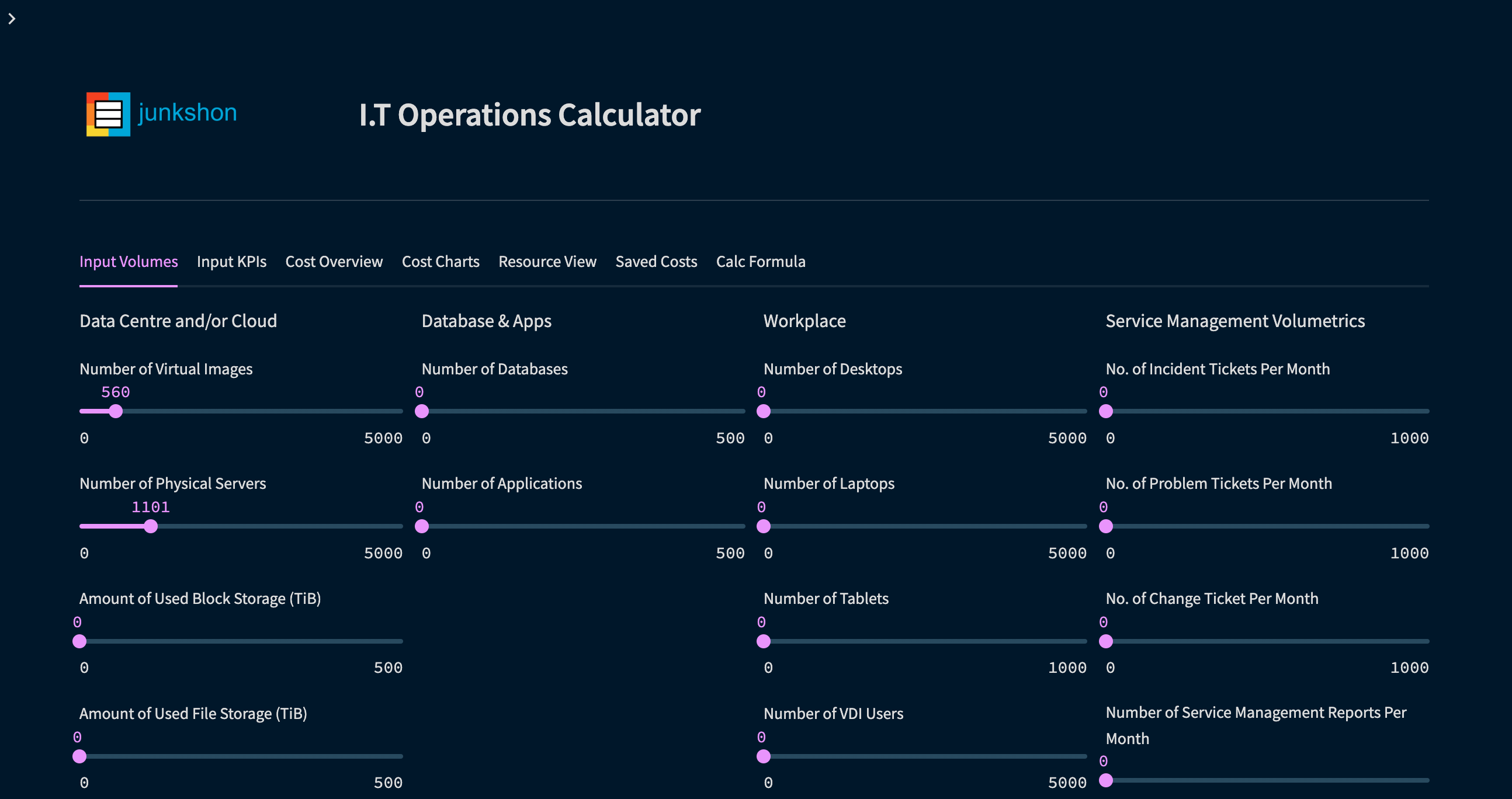Click the Number of Virtual Images slider handle

[116, 411]
